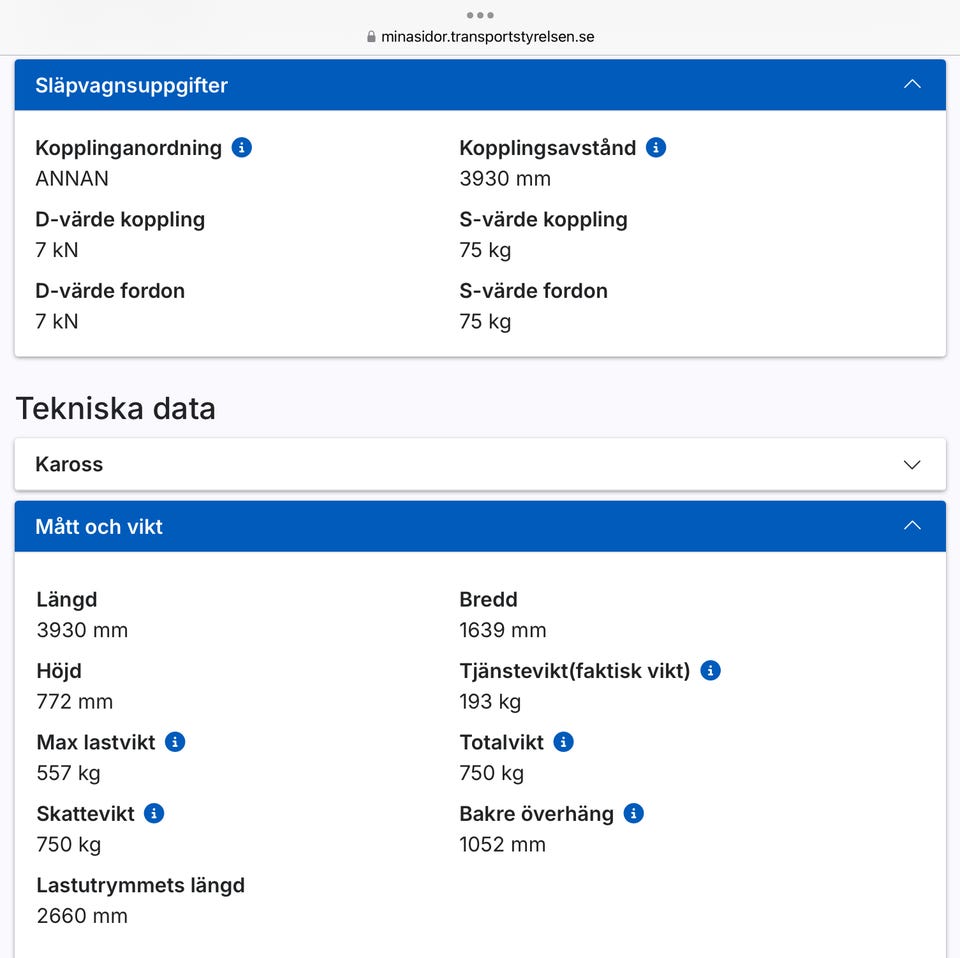Select the Kopplingsavstånd value 3930 mm

[505, 179]
